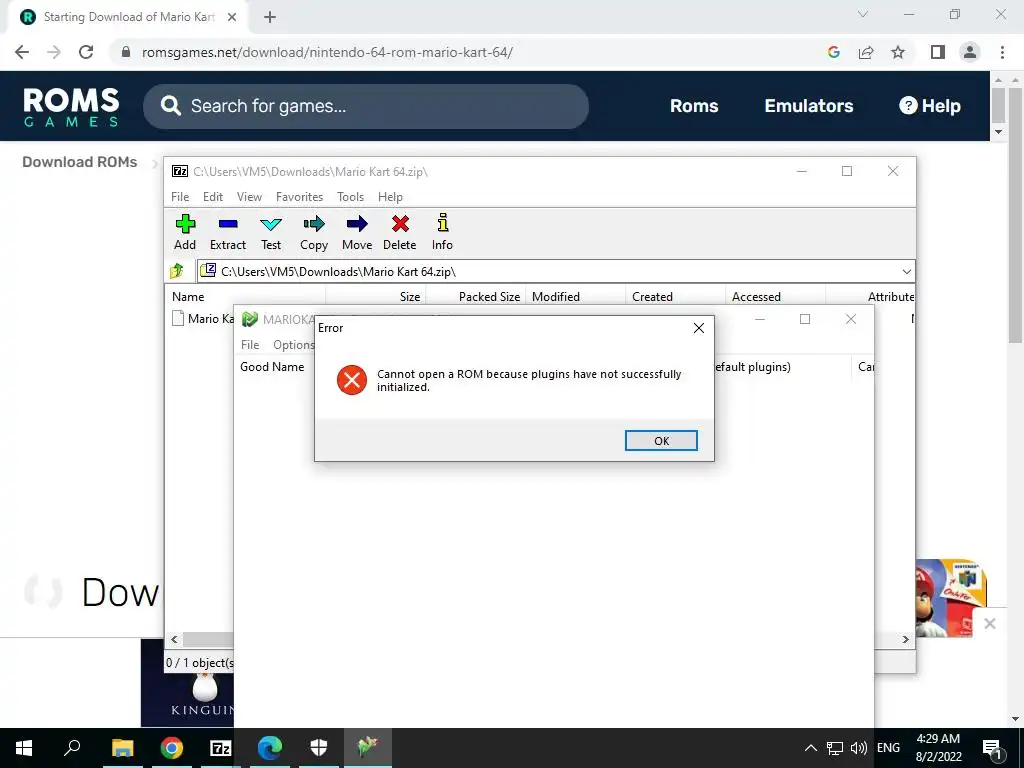Viewport: 1024px width, 768px height.
Task: Click OK in the Error dialog
Action: coord(661,441)
